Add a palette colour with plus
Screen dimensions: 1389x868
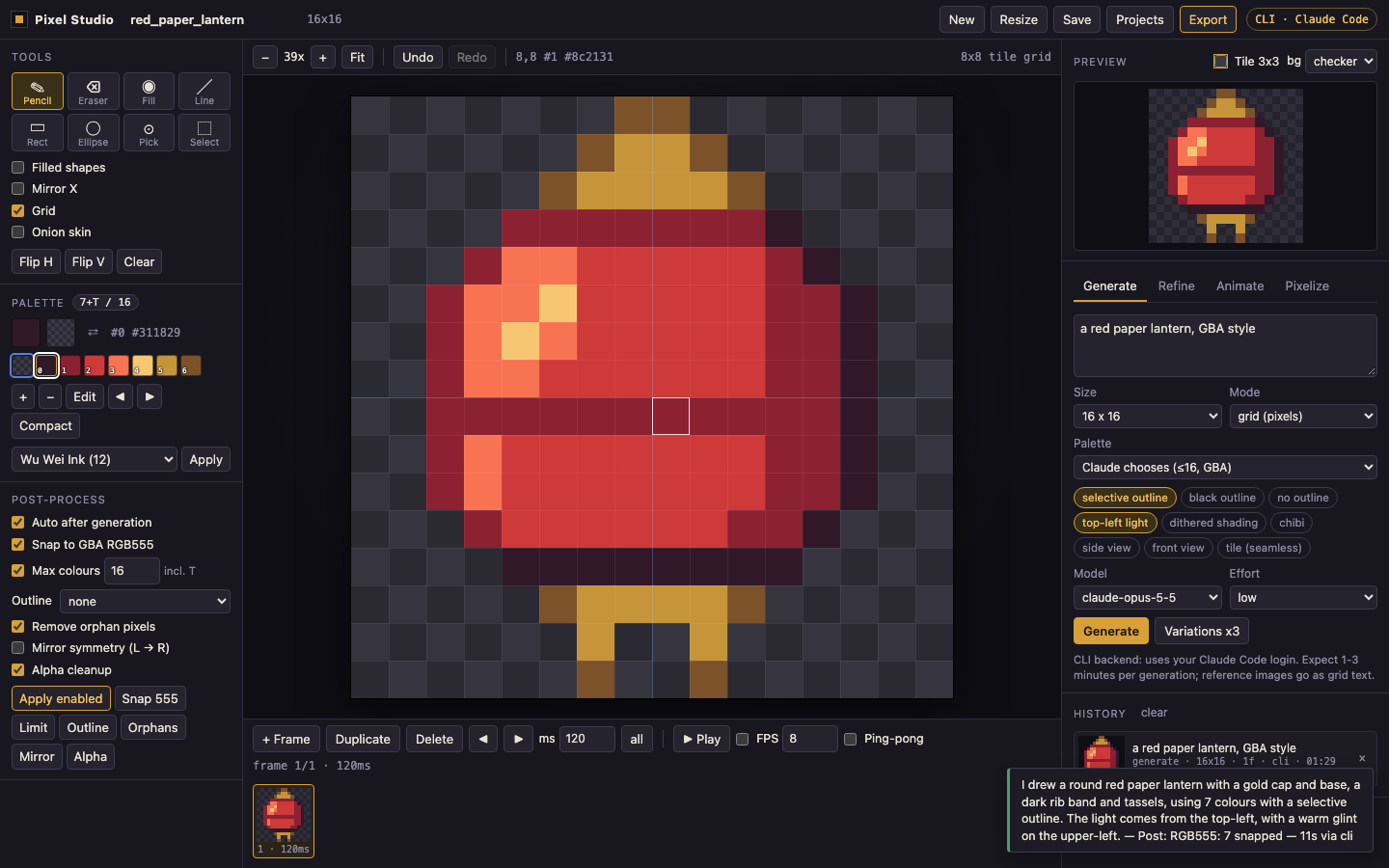point(23,396)
